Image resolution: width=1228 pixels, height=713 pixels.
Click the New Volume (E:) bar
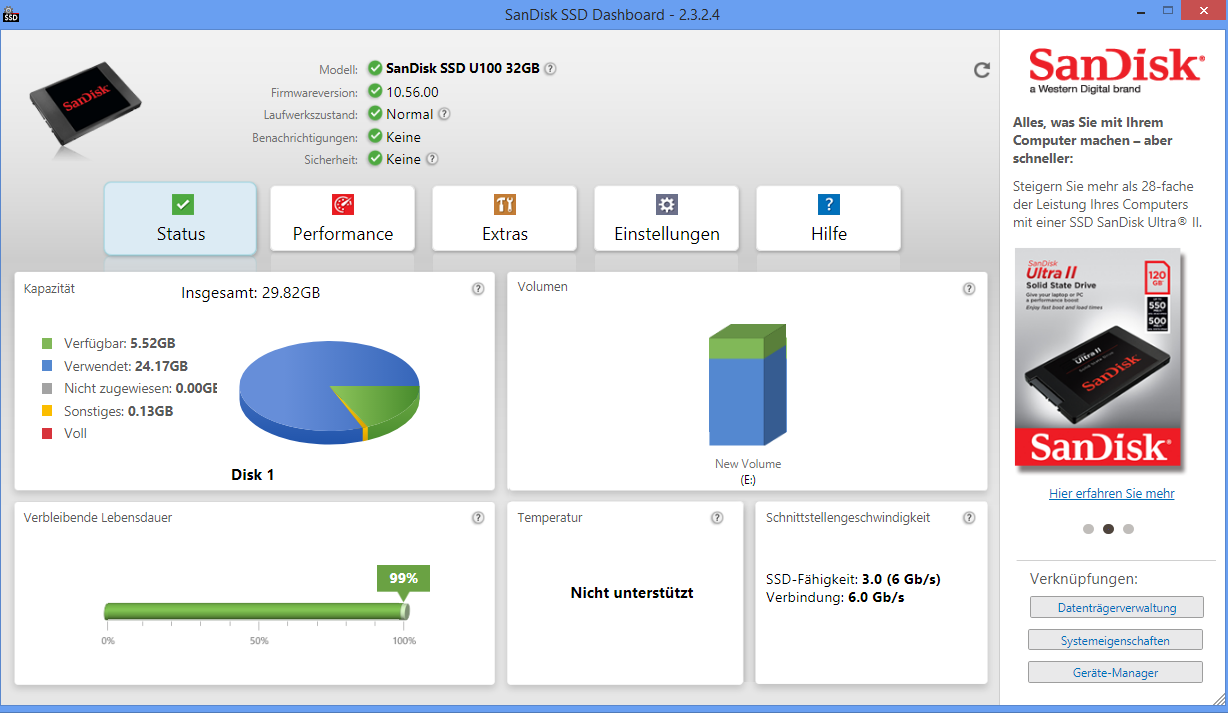(x=748, y=385)
